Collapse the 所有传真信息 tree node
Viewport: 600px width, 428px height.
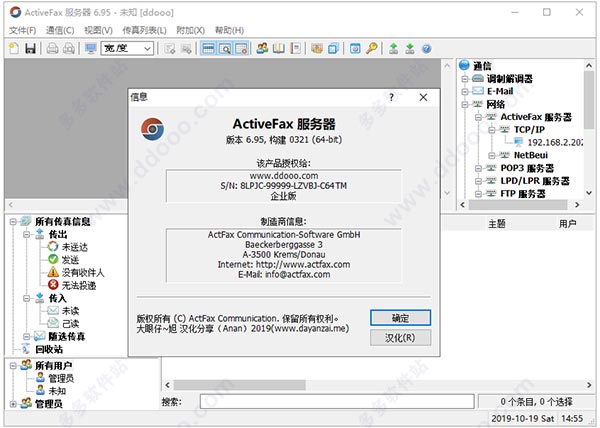(13, 221)
